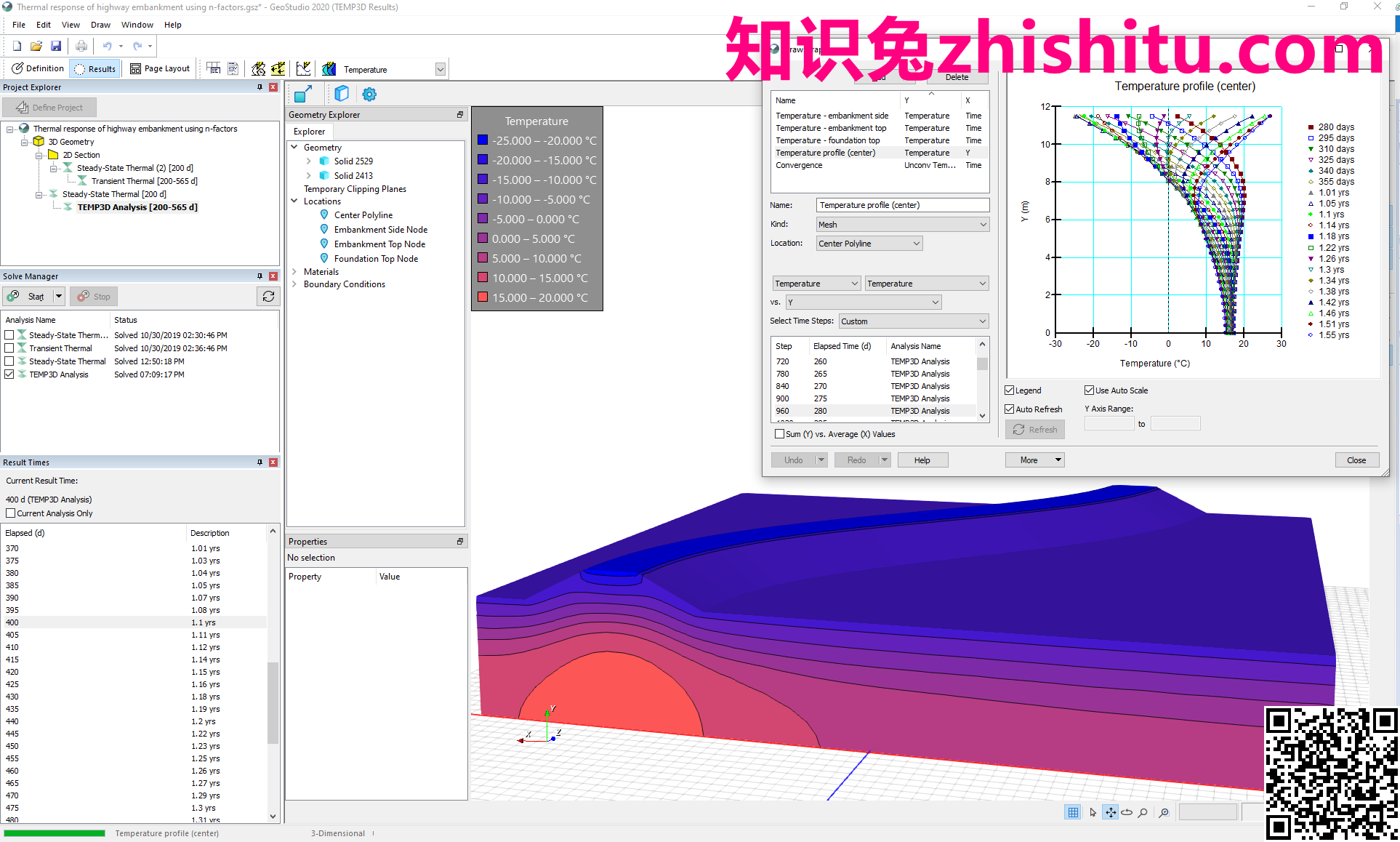Check the second Steady-State Thermal solve checkbox
Image resolution: width=1400 pixels, height=842 pixels.
[x=9, y=361]
